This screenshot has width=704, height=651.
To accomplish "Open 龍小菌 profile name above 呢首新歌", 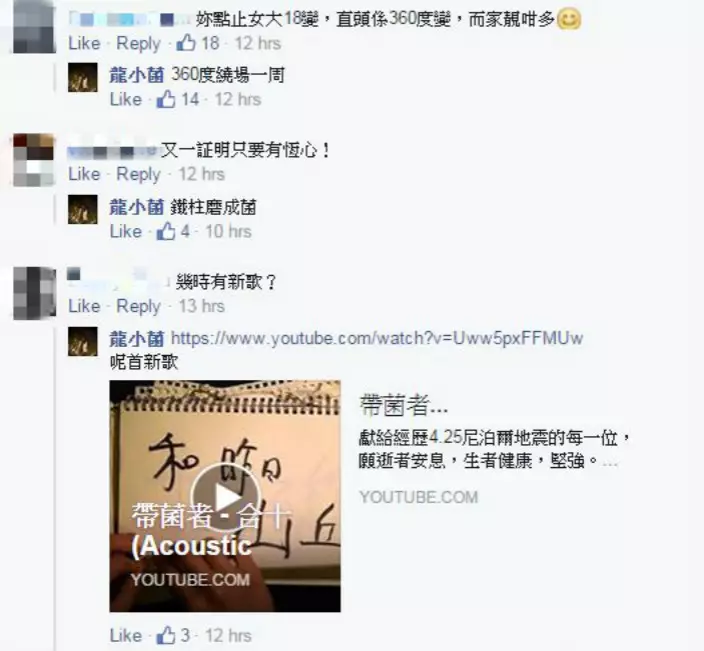I will coord(137,339).
